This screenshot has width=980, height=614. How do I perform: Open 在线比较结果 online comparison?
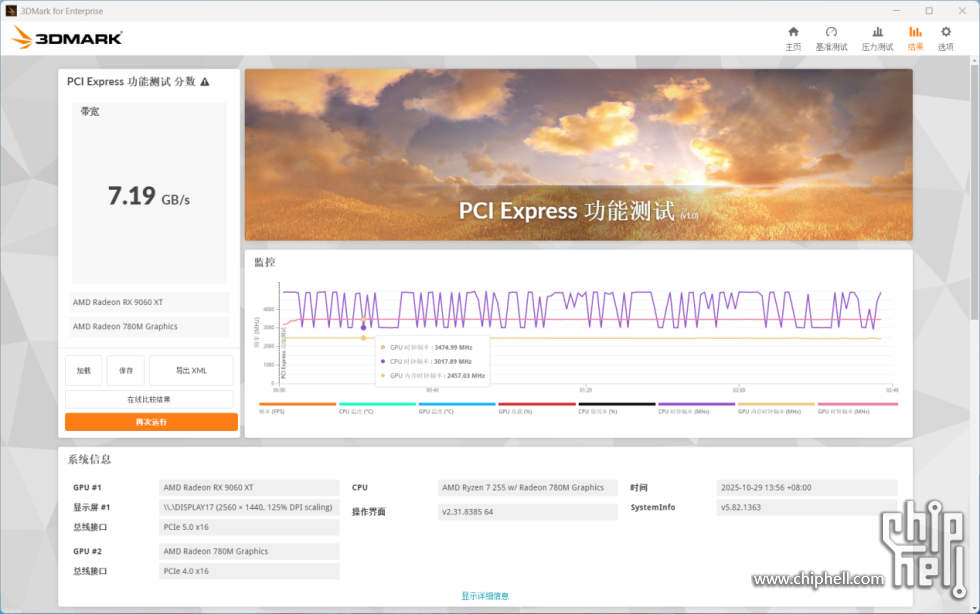point(149,399)
